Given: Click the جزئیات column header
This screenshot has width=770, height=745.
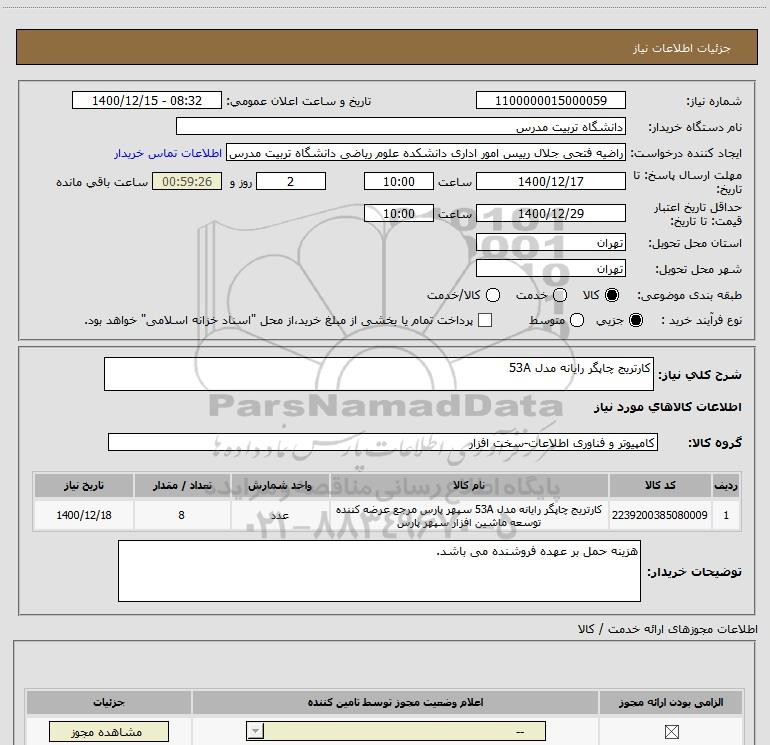Looking at the screenshot, I should coord(109,702).
